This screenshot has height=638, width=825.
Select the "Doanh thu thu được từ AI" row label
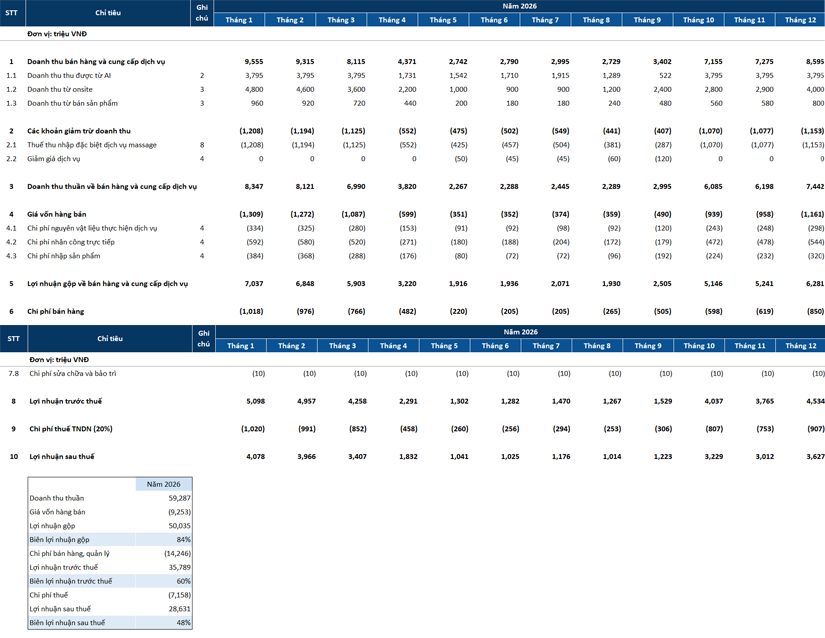68,76
